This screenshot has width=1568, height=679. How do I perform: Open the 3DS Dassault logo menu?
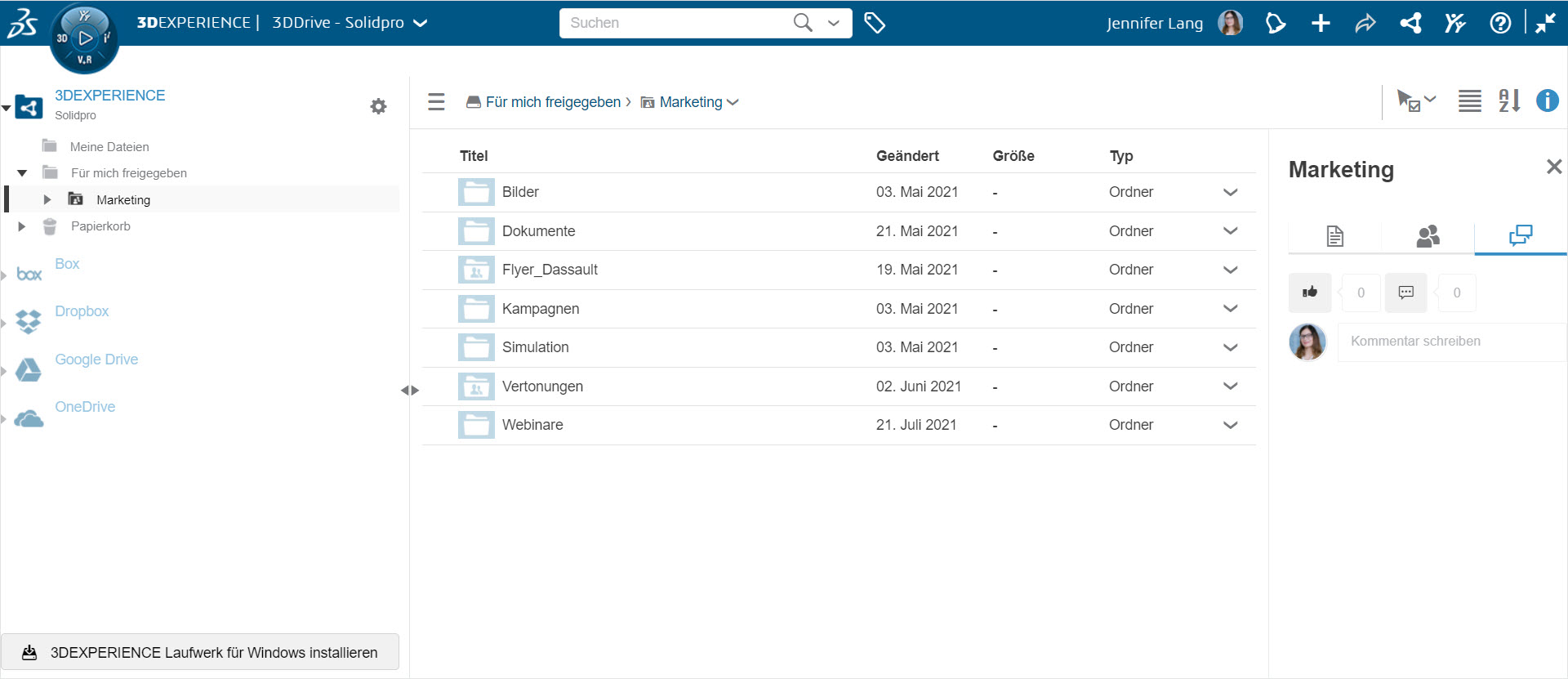pos(22,23)
